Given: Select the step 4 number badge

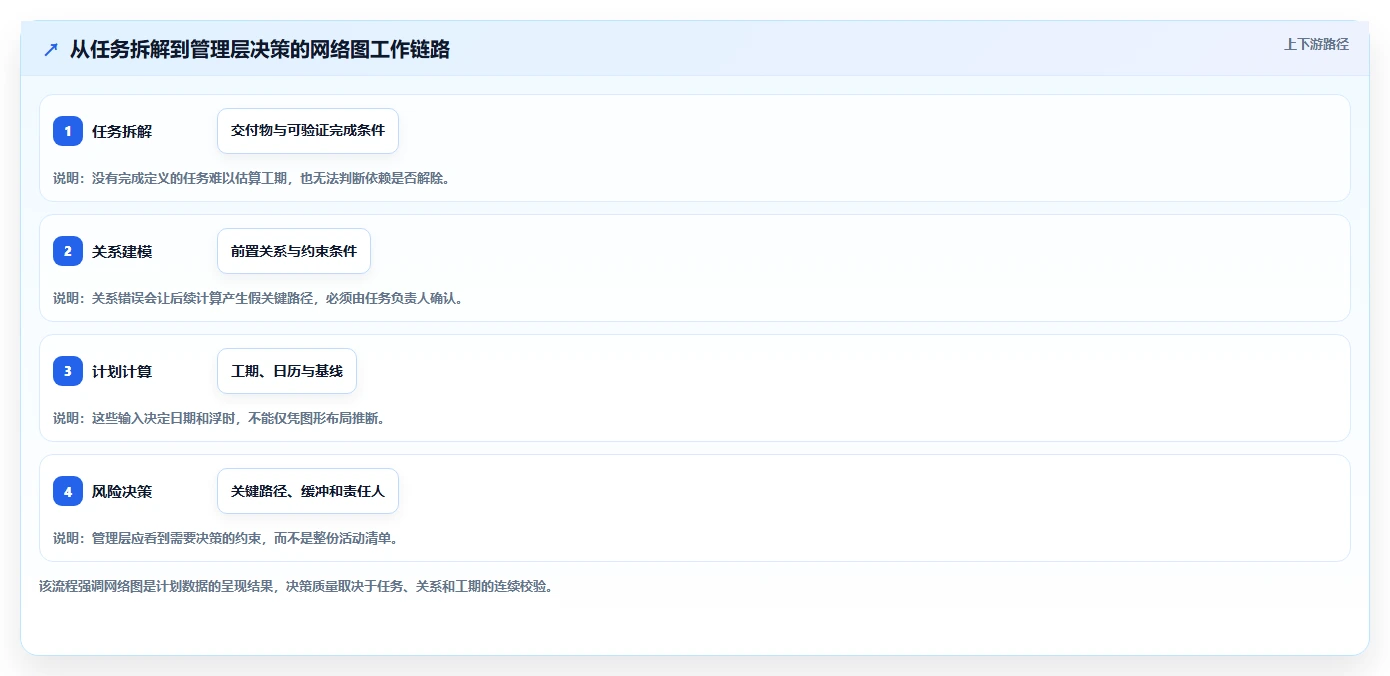Looking at the screenshot, I should point(68,491).
